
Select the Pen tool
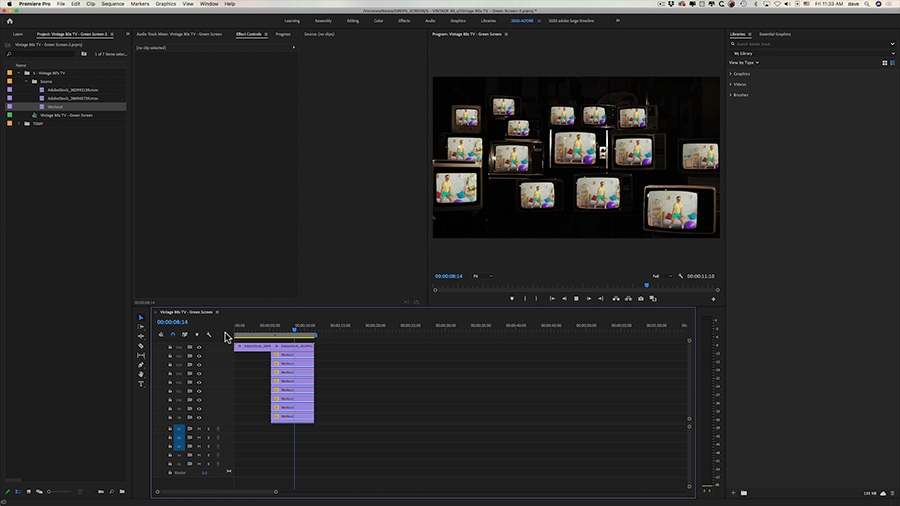coord(141,365)
